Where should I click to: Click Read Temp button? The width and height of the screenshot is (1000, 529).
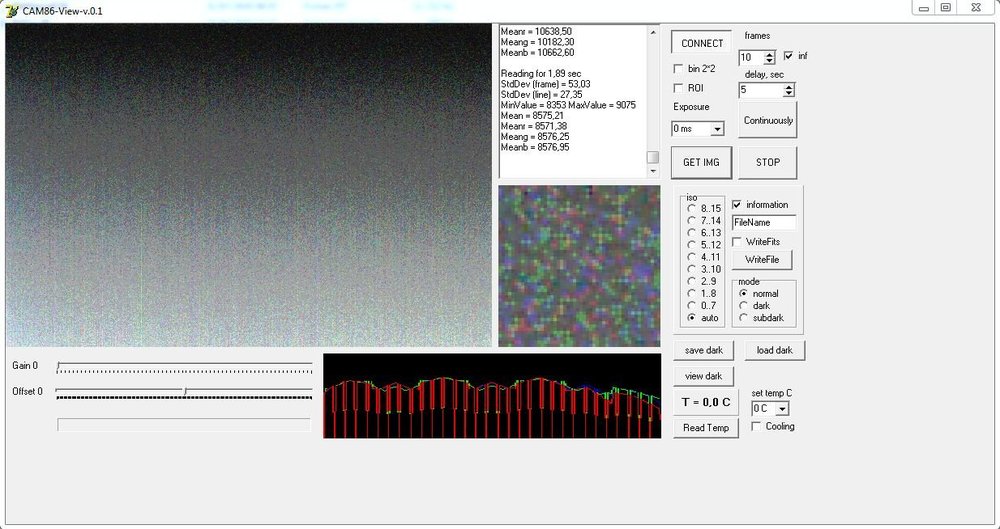(705, 428)
